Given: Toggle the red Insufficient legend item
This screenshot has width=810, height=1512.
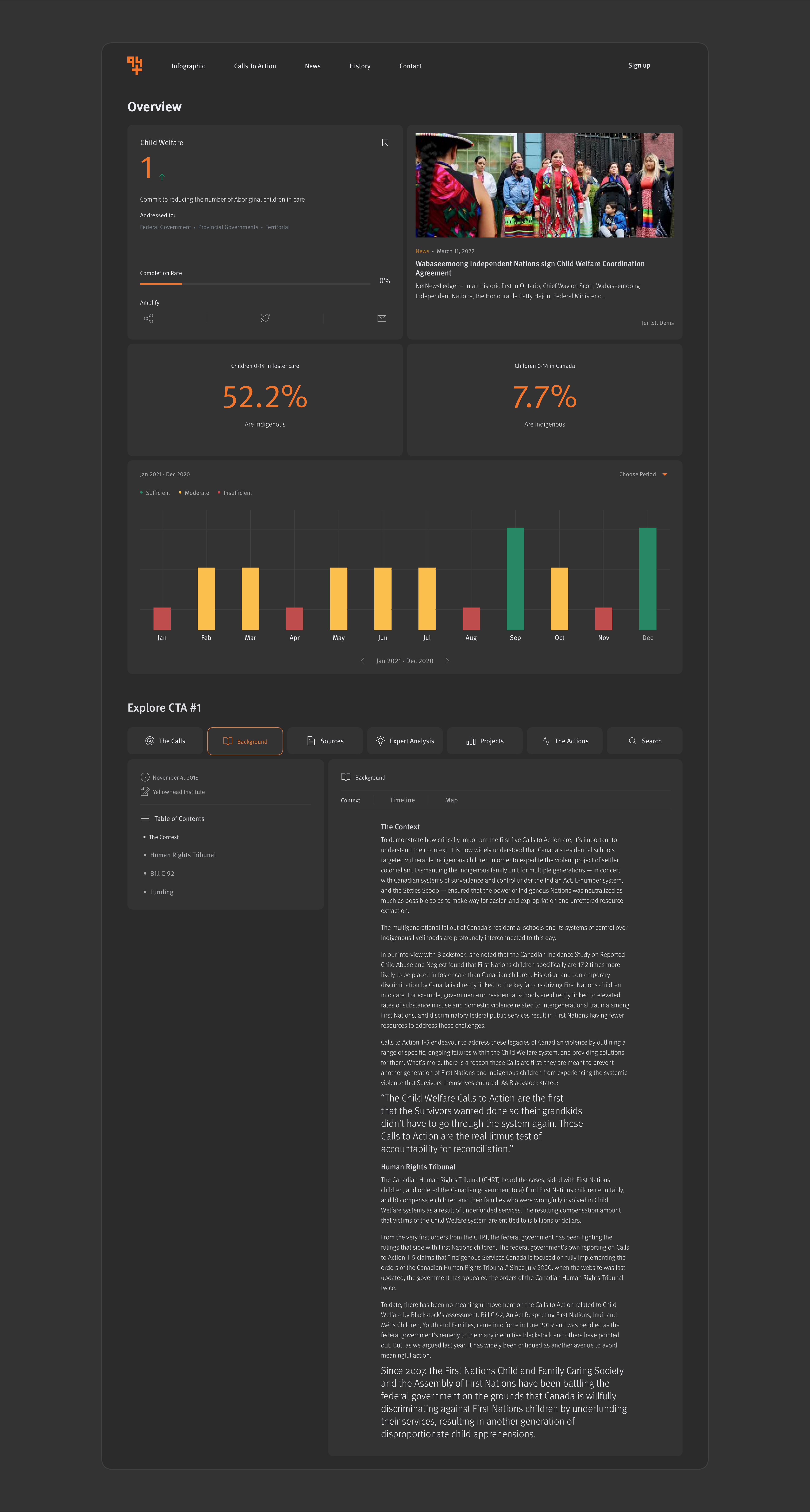Looking at the screenshot, I should click(x=235, y=493).
